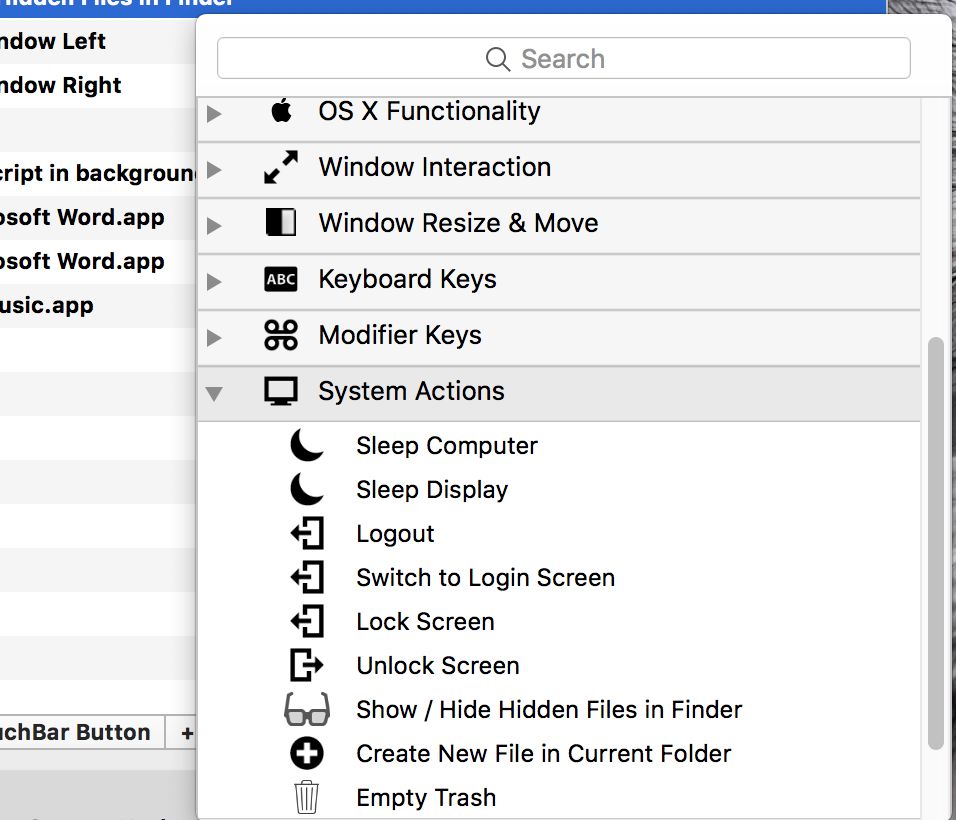The height and width of the screenshot is (820, 956).
Task: Expand the Keyboard Keys section arrow
Action: coord(214,280)
